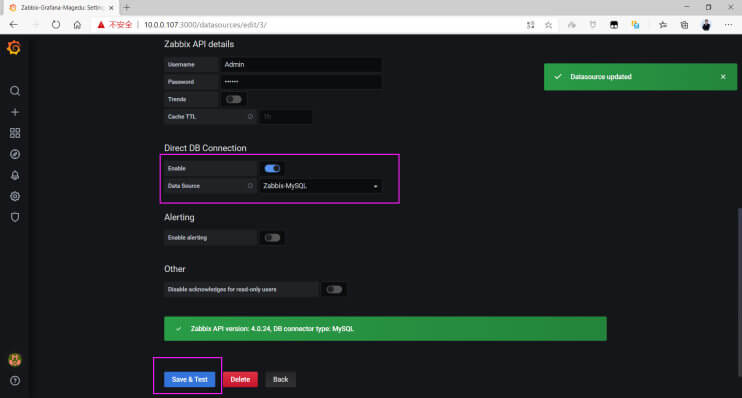Go to browser home page icon
Viewport: 742px width, 398px height.
click(x=77, y=25)
